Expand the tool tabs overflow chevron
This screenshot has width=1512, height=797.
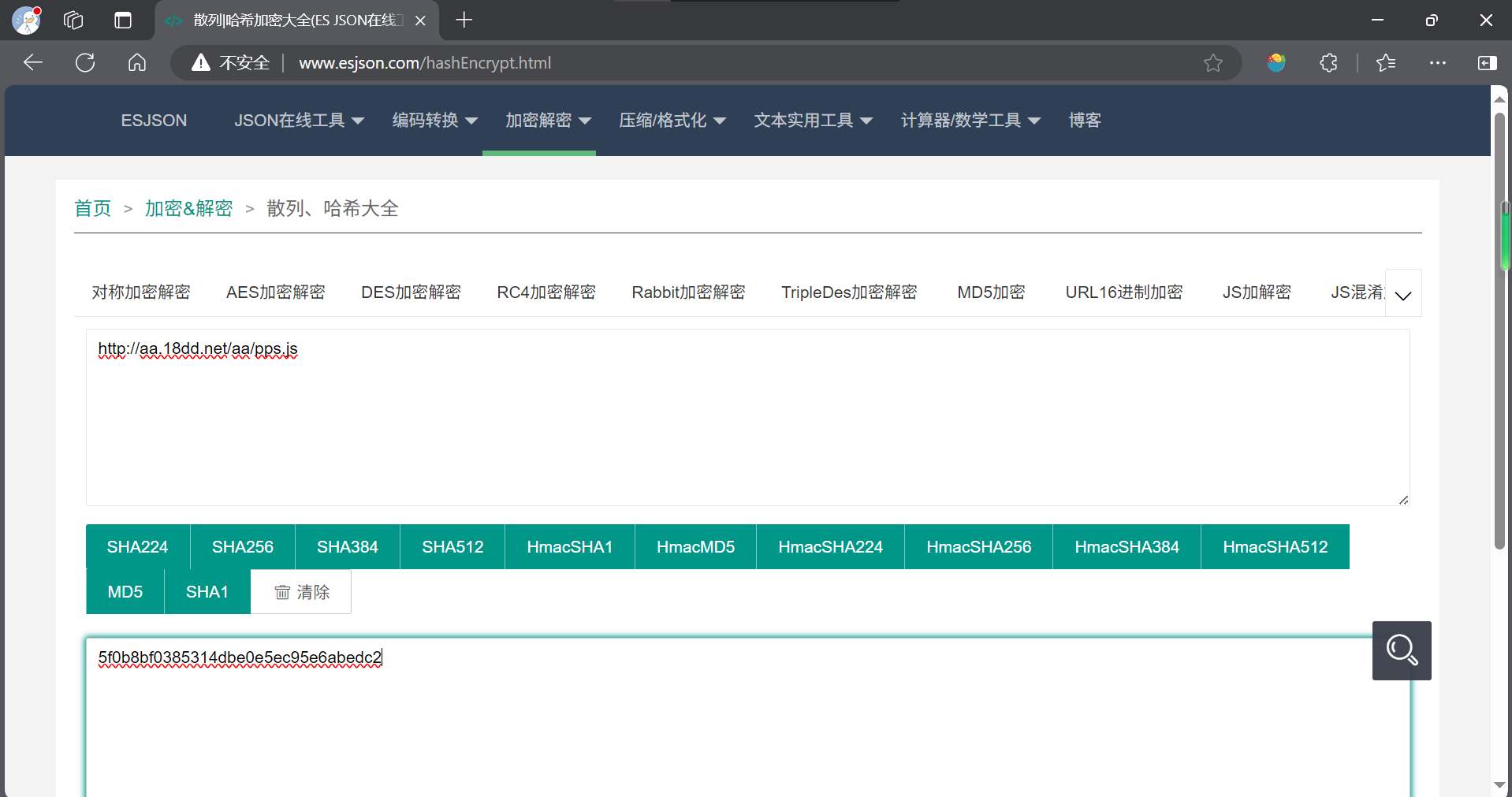pos(1403,293)
